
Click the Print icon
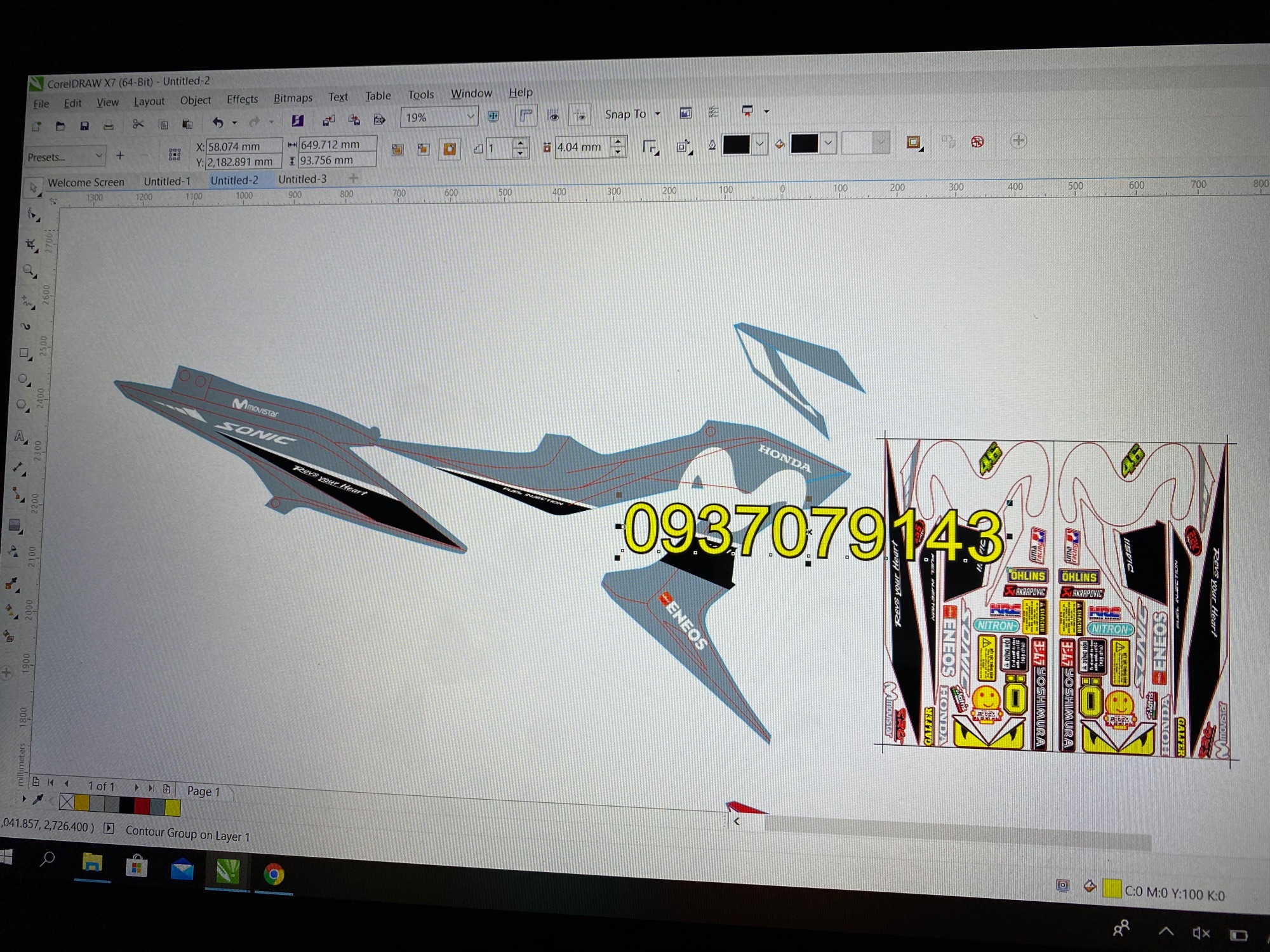109,125
